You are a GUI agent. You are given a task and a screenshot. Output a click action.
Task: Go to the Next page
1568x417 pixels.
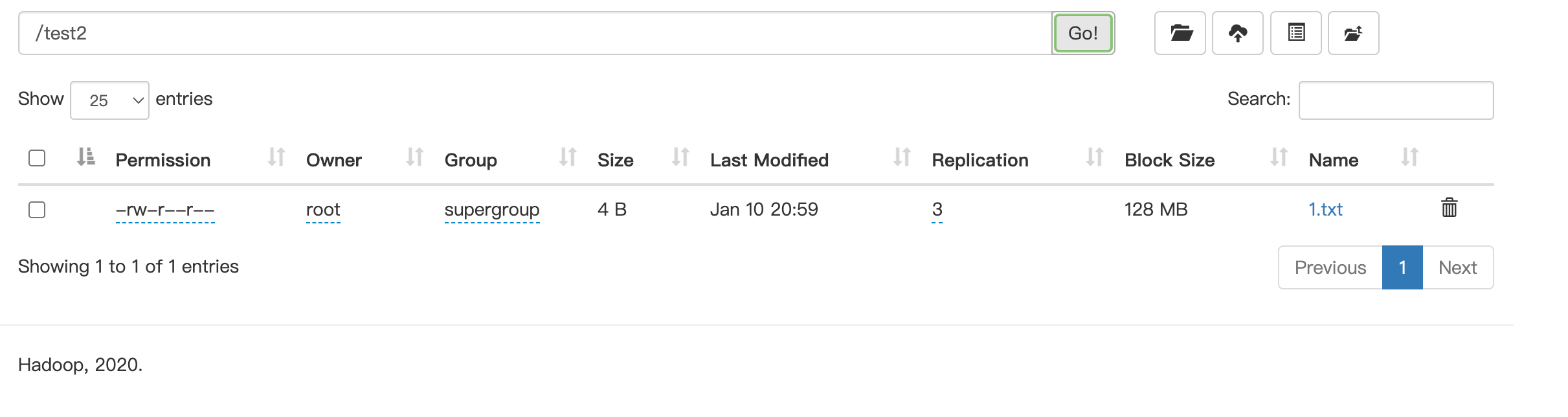pyautogui.click(x=1457, y=267)
